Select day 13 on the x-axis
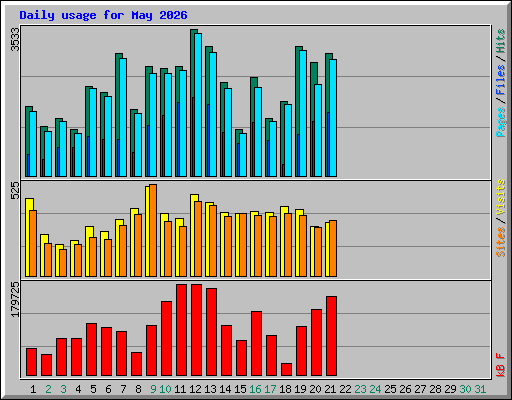This screenshot has width=512, height=400. [210, 389]
